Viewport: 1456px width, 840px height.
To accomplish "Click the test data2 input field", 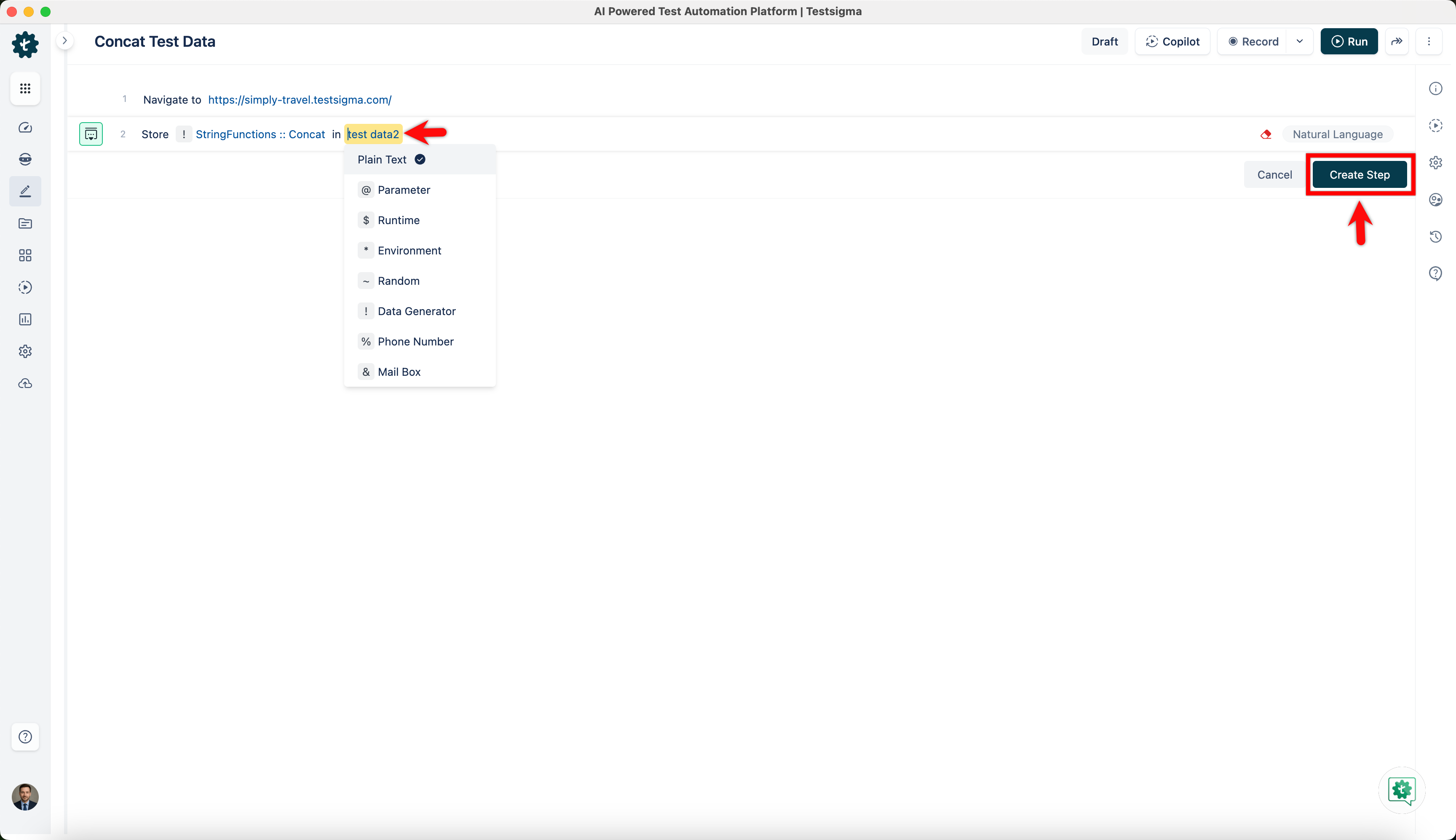I will (x=373, y=134).
